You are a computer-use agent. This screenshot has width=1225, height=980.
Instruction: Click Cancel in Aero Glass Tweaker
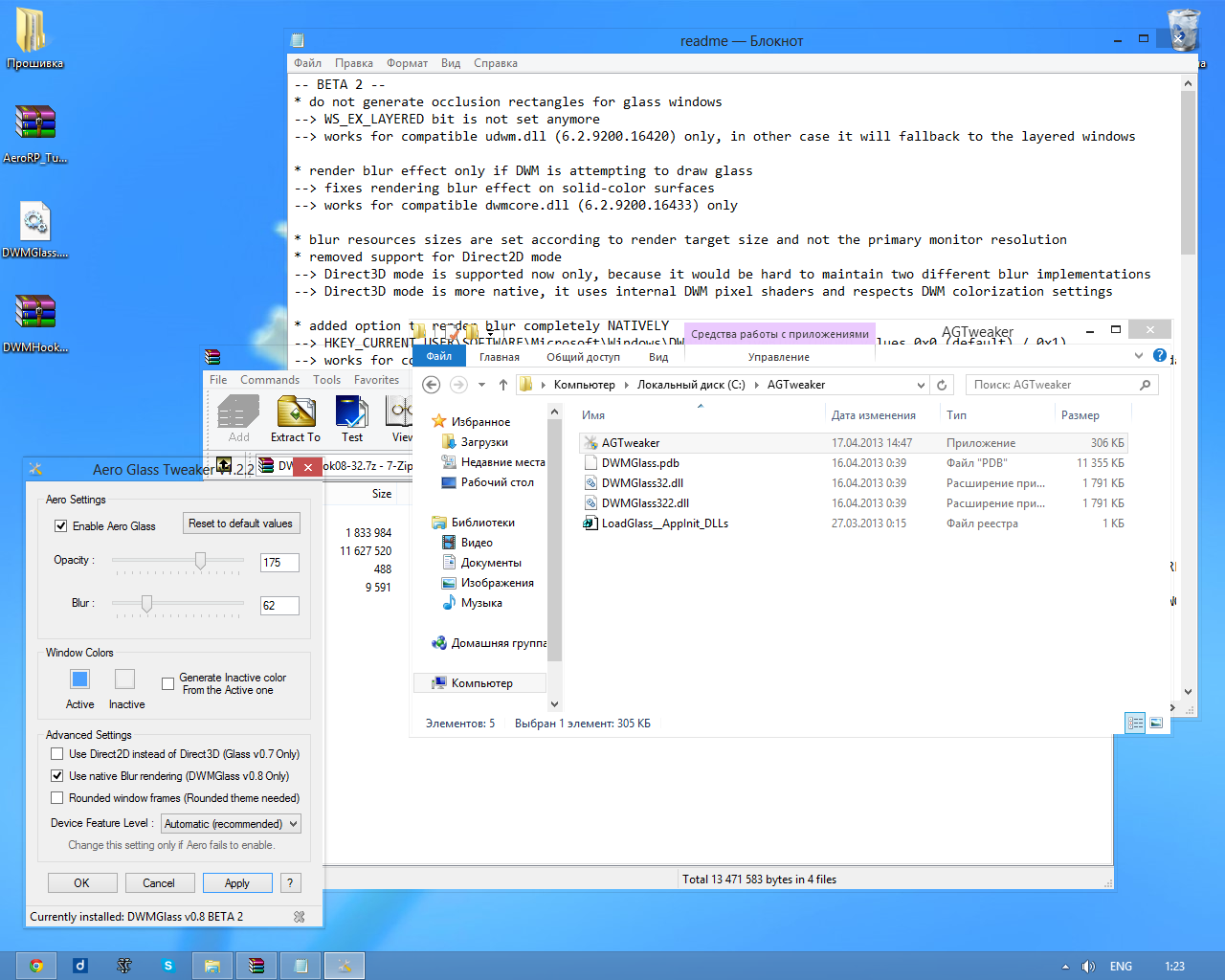click(x=159, y=883)
